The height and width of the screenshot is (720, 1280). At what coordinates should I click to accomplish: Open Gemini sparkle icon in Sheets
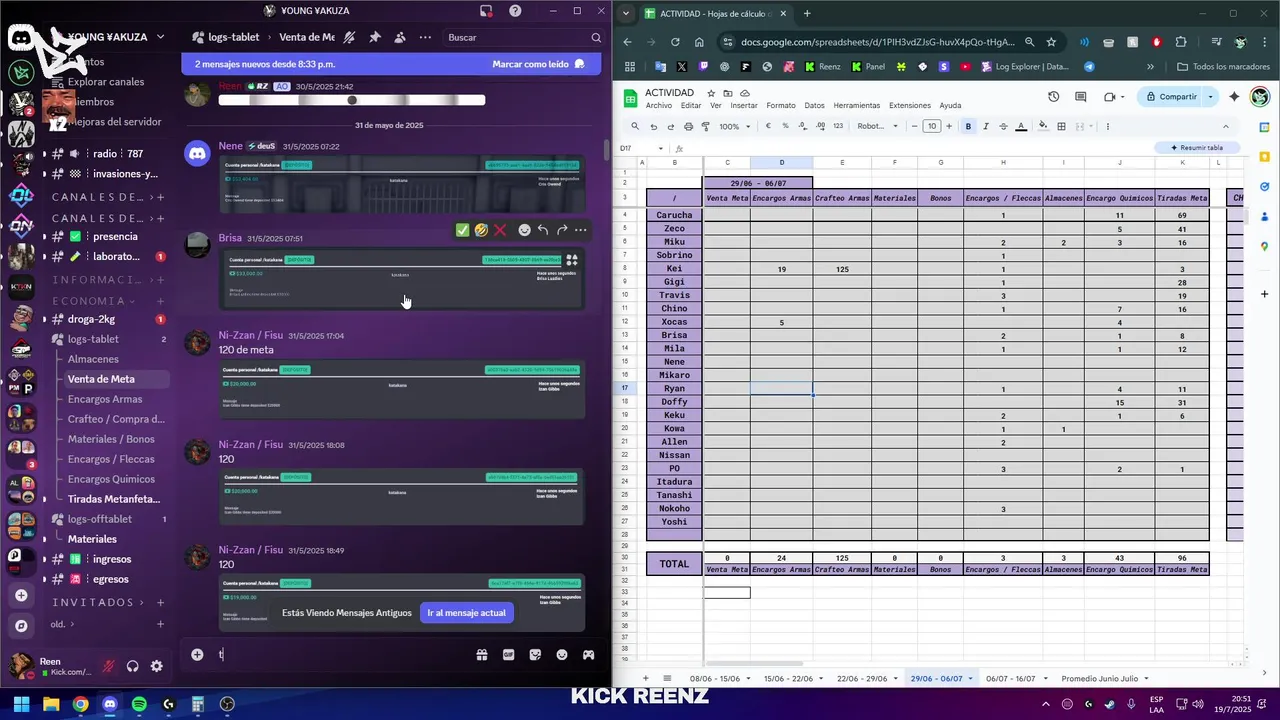tap(1234, 97)
